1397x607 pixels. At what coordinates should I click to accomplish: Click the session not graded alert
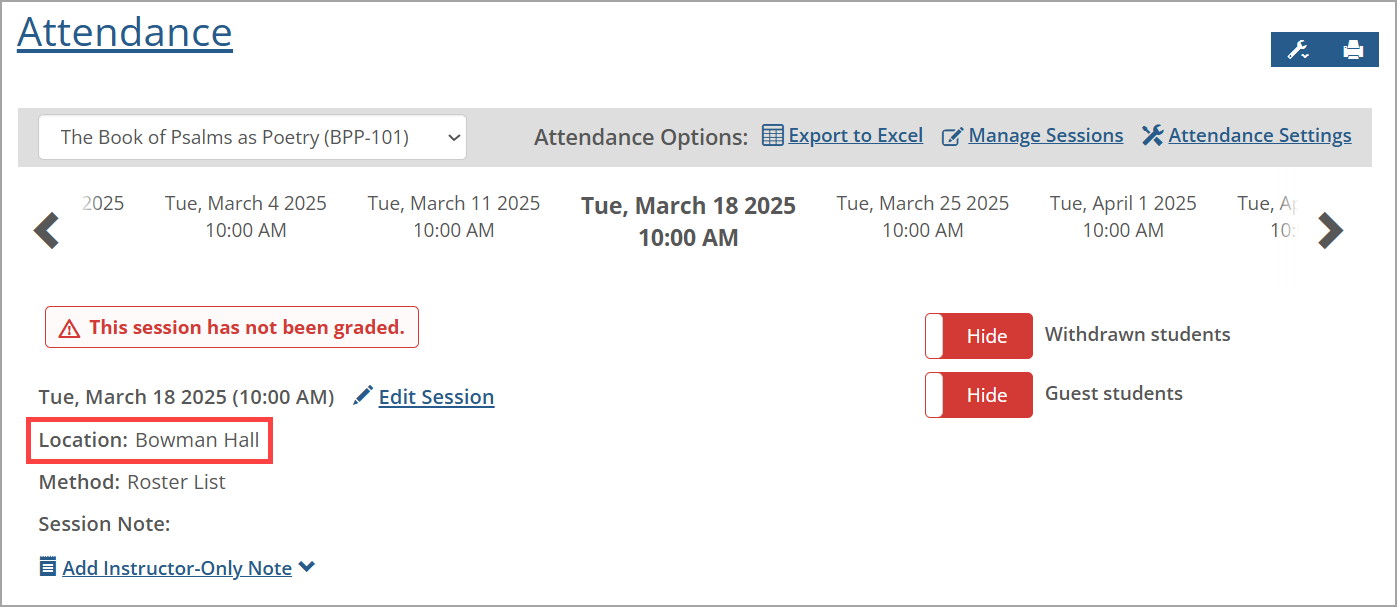(232, 327)
